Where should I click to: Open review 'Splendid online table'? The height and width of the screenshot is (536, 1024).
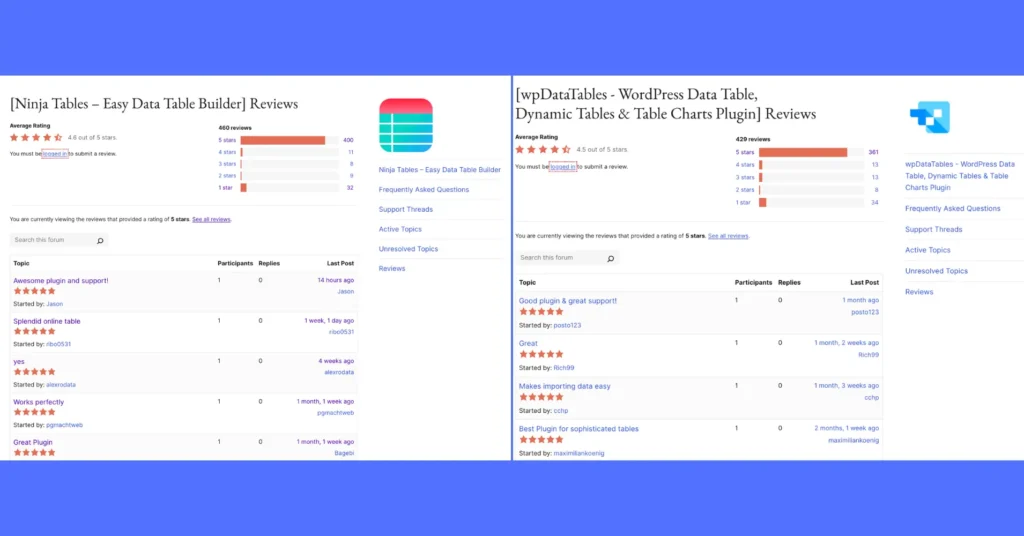click(x=47, y=321)
